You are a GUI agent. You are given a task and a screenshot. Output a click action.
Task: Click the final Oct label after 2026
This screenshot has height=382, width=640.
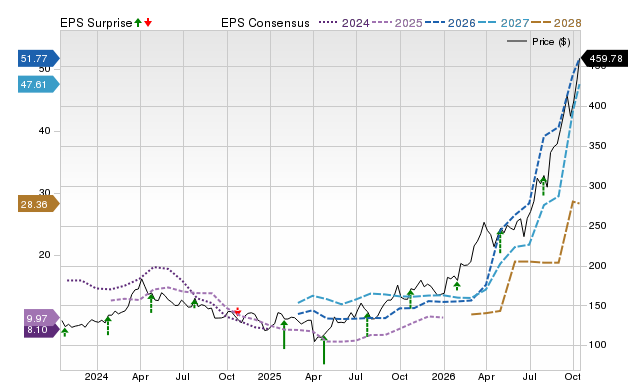tap(572, 376)
